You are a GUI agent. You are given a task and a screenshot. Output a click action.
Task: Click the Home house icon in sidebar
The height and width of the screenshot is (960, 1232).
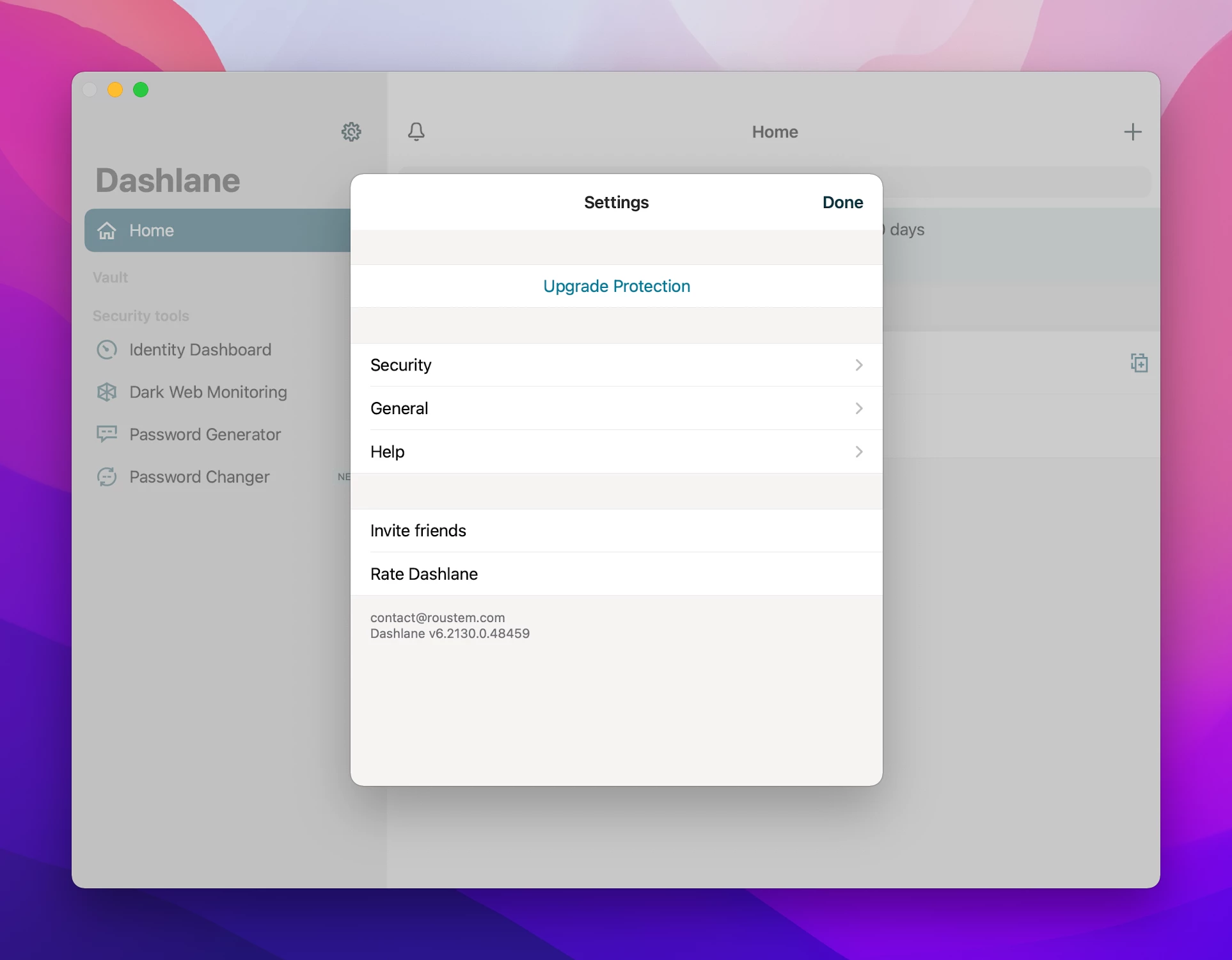107,230
